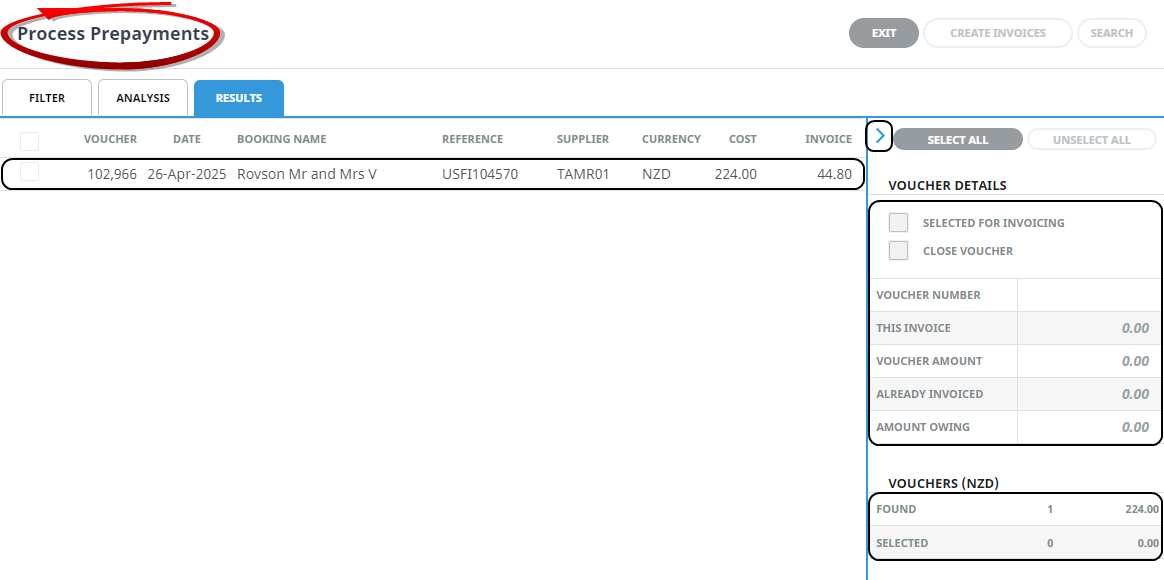Sort results by Booking Name column header

pyautogui.click(x=281, y=139)
